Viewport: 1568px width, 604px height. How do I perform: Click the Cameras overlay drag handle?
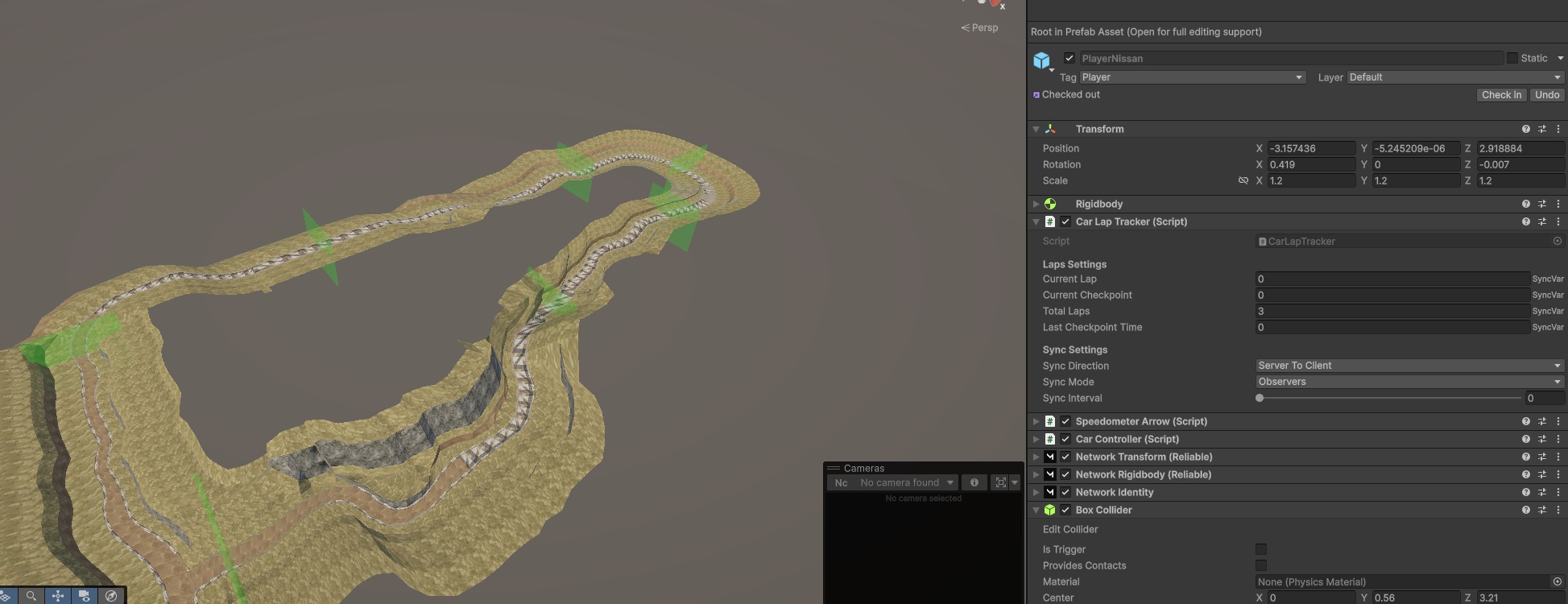[x=834, y=468]
